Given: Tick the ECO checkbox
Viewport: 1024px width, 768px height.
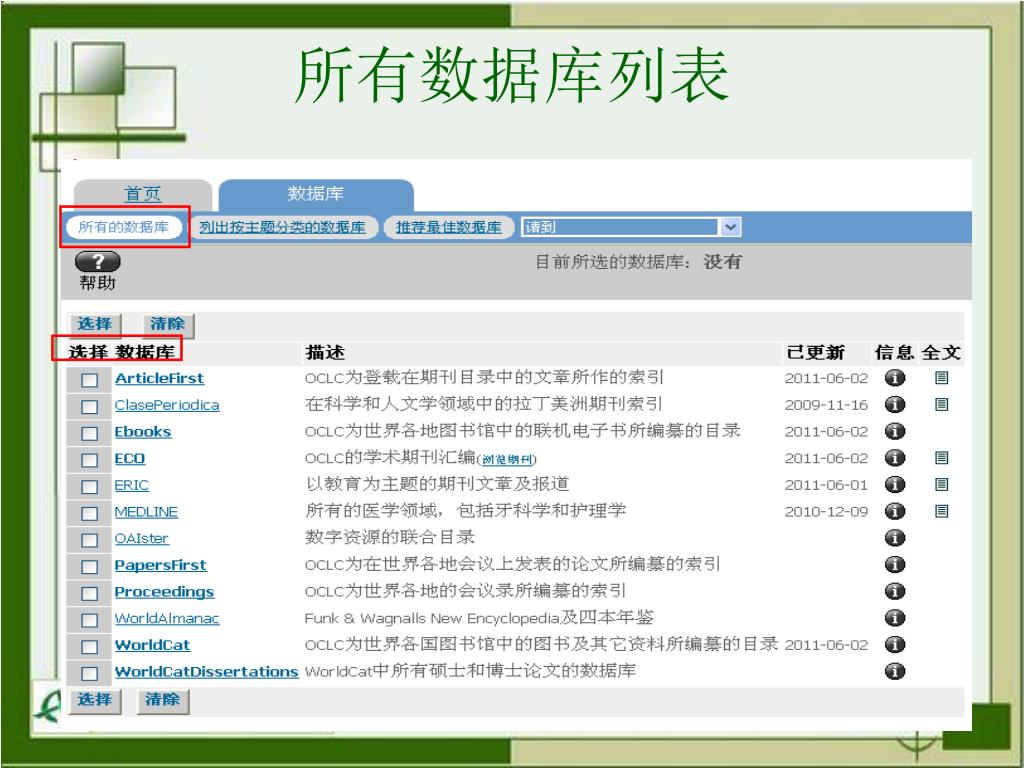Looking at the screenshot, I should click(89, 460).
